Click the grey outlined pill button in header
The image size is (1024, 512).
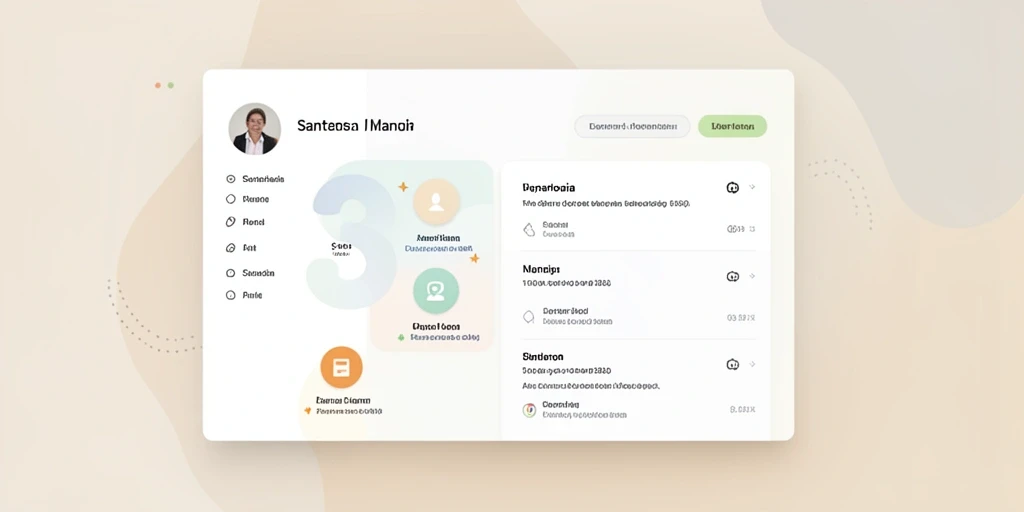pyautogui.click(x=632, y=126)
